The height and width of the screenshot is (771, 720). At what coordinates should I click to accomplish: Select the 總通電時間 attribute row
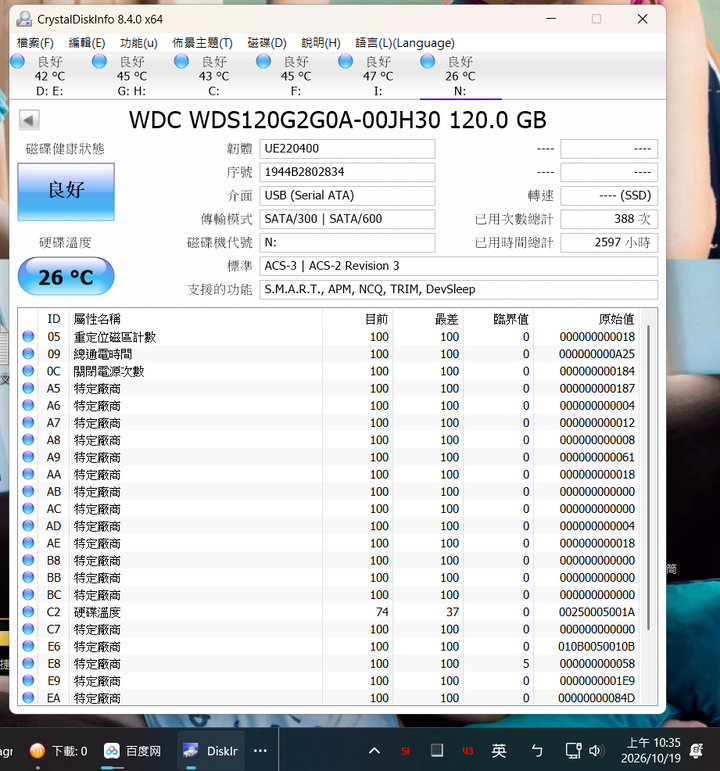coord(329,354)
